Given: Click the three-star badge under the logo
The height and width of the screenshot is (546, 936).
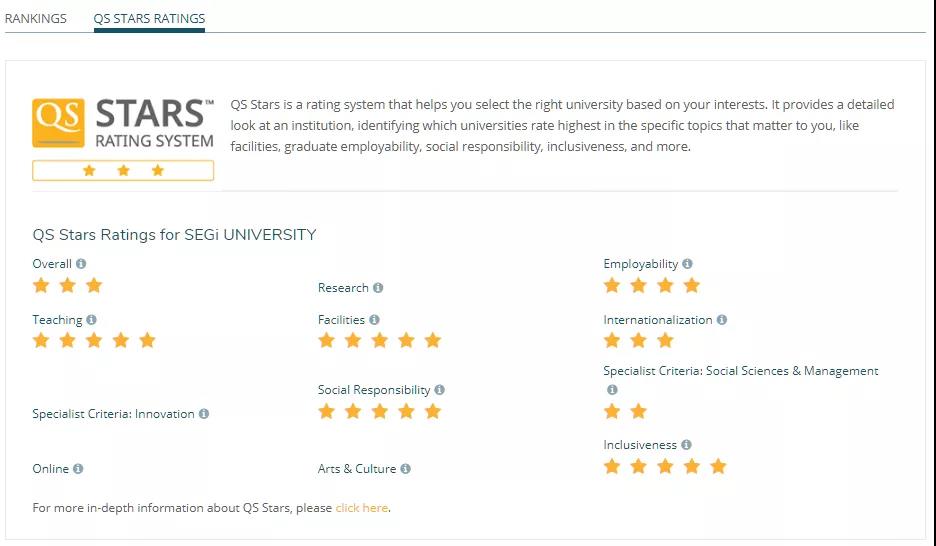Looking at the screenshot, I should click(123, 171).
